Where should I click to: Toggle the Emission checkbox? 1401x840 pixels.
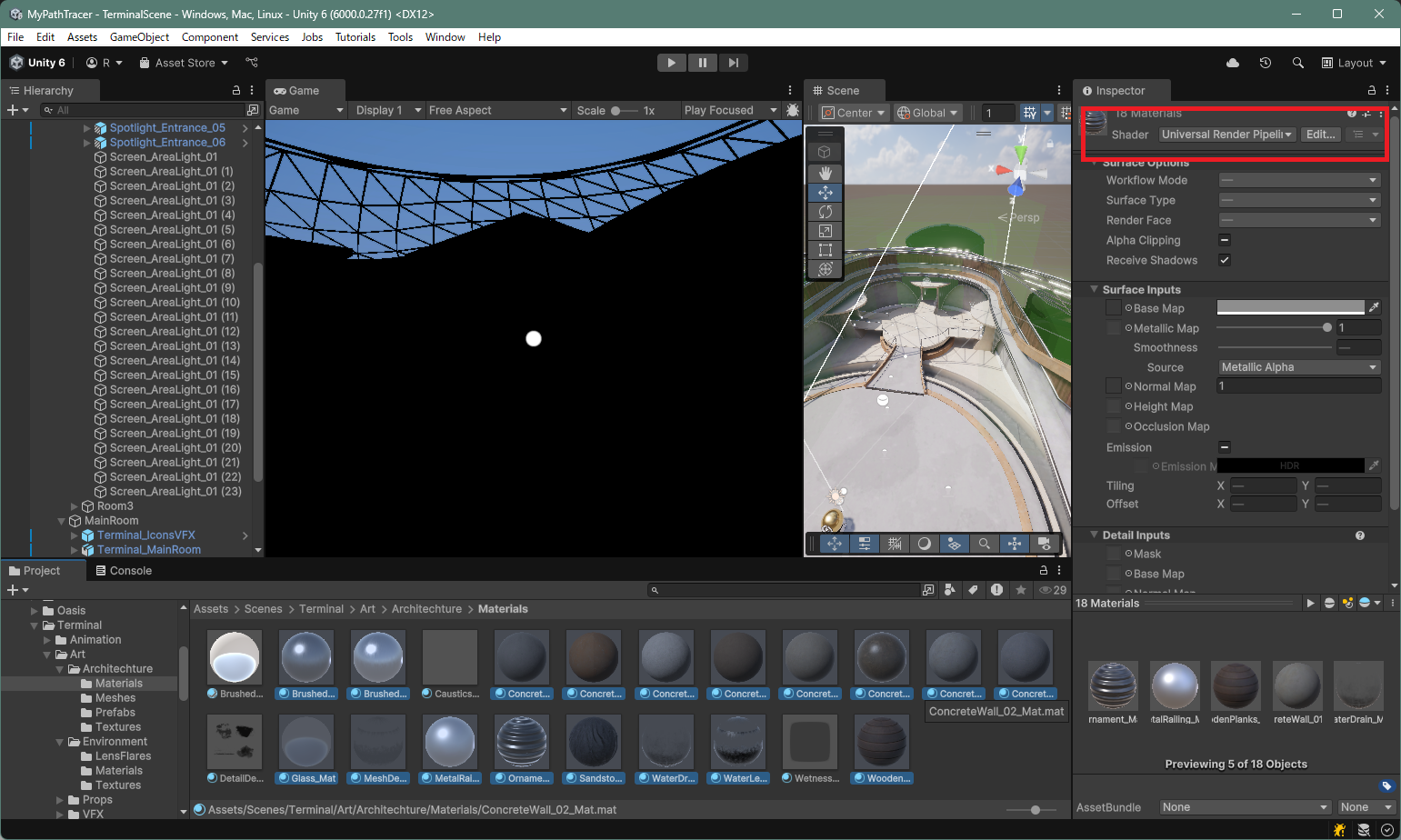[1225, 447]
